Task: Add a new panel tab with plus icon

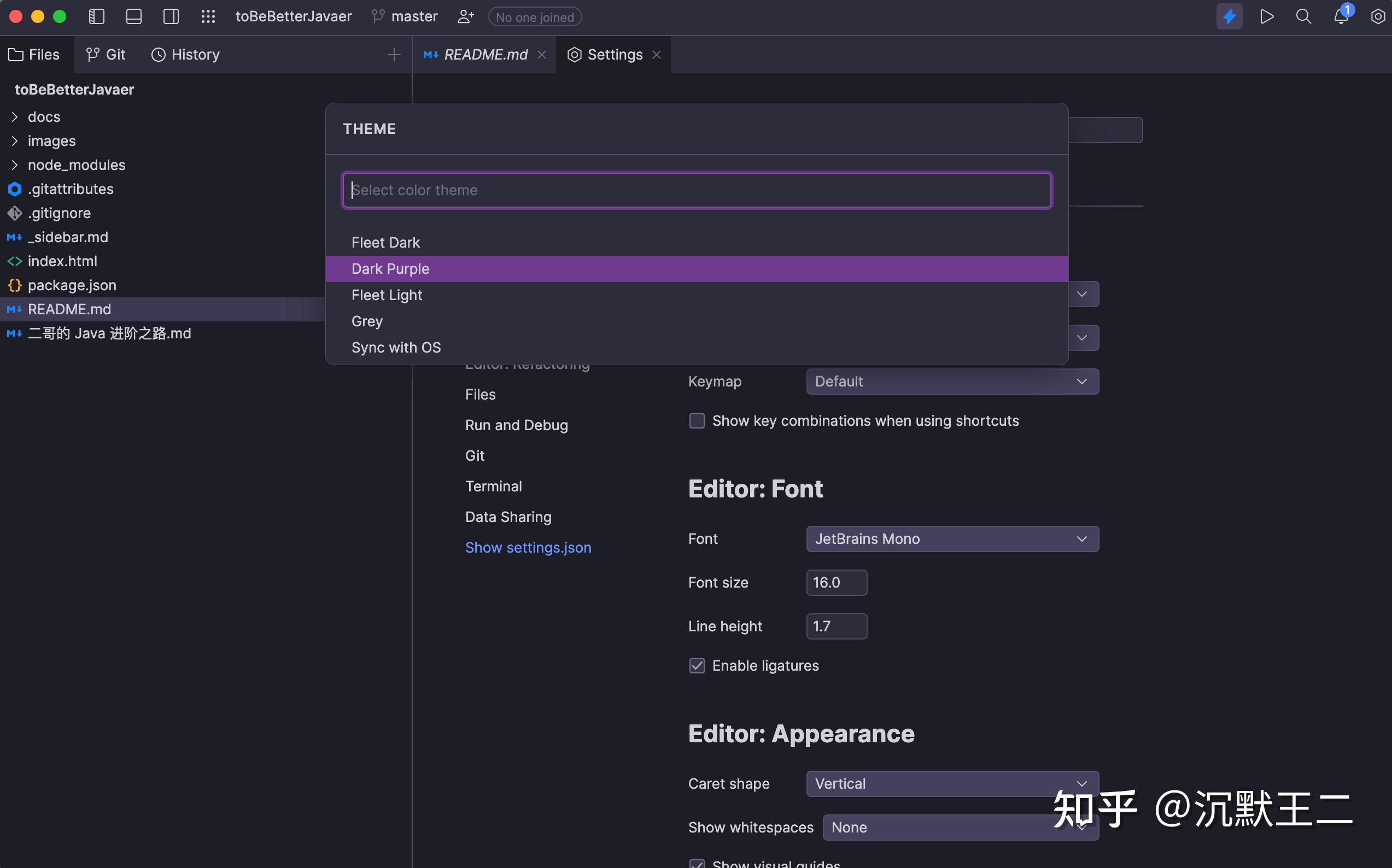Action: click(x=394, y=55)
